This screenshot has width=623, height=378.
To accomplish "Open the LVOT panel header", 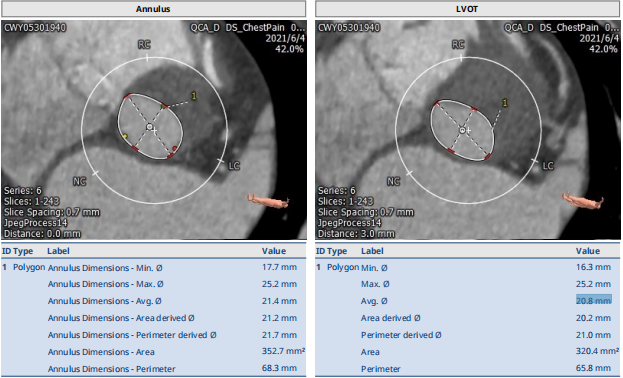I will click(467, 9).
